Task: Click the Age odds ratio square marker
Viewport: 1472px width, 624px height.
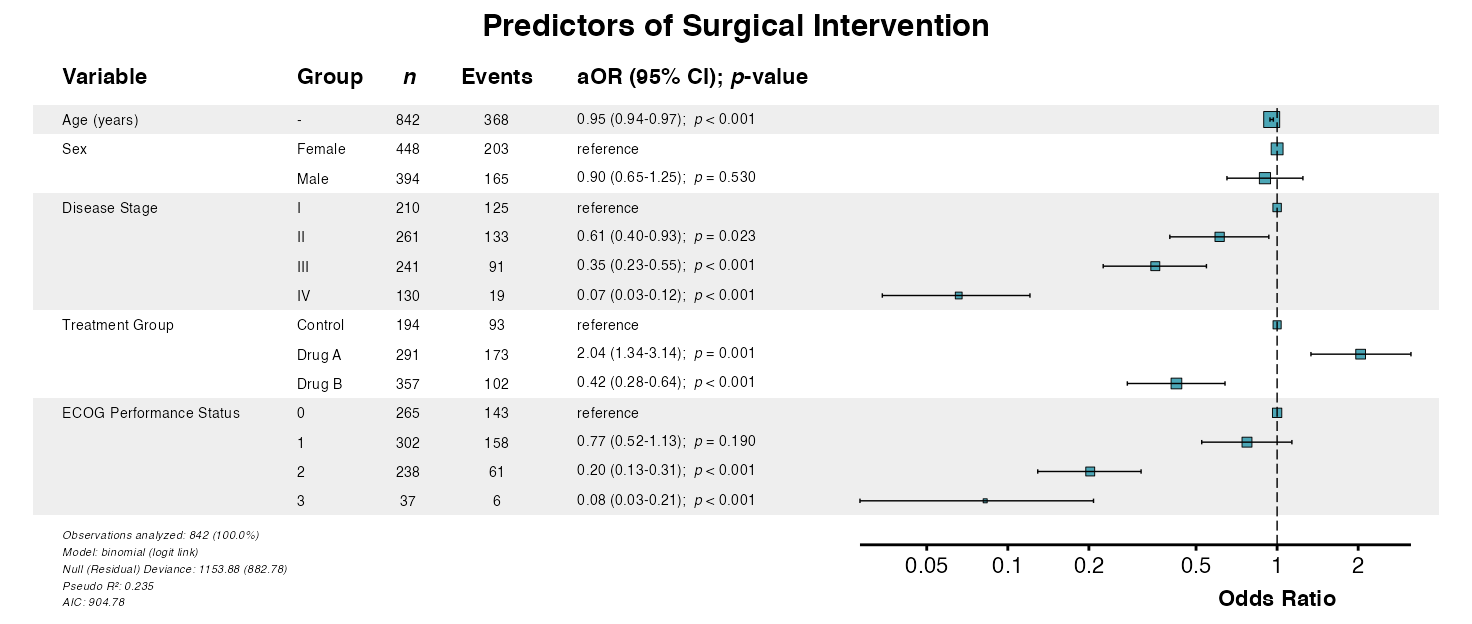Action: tap(1270, 120)
